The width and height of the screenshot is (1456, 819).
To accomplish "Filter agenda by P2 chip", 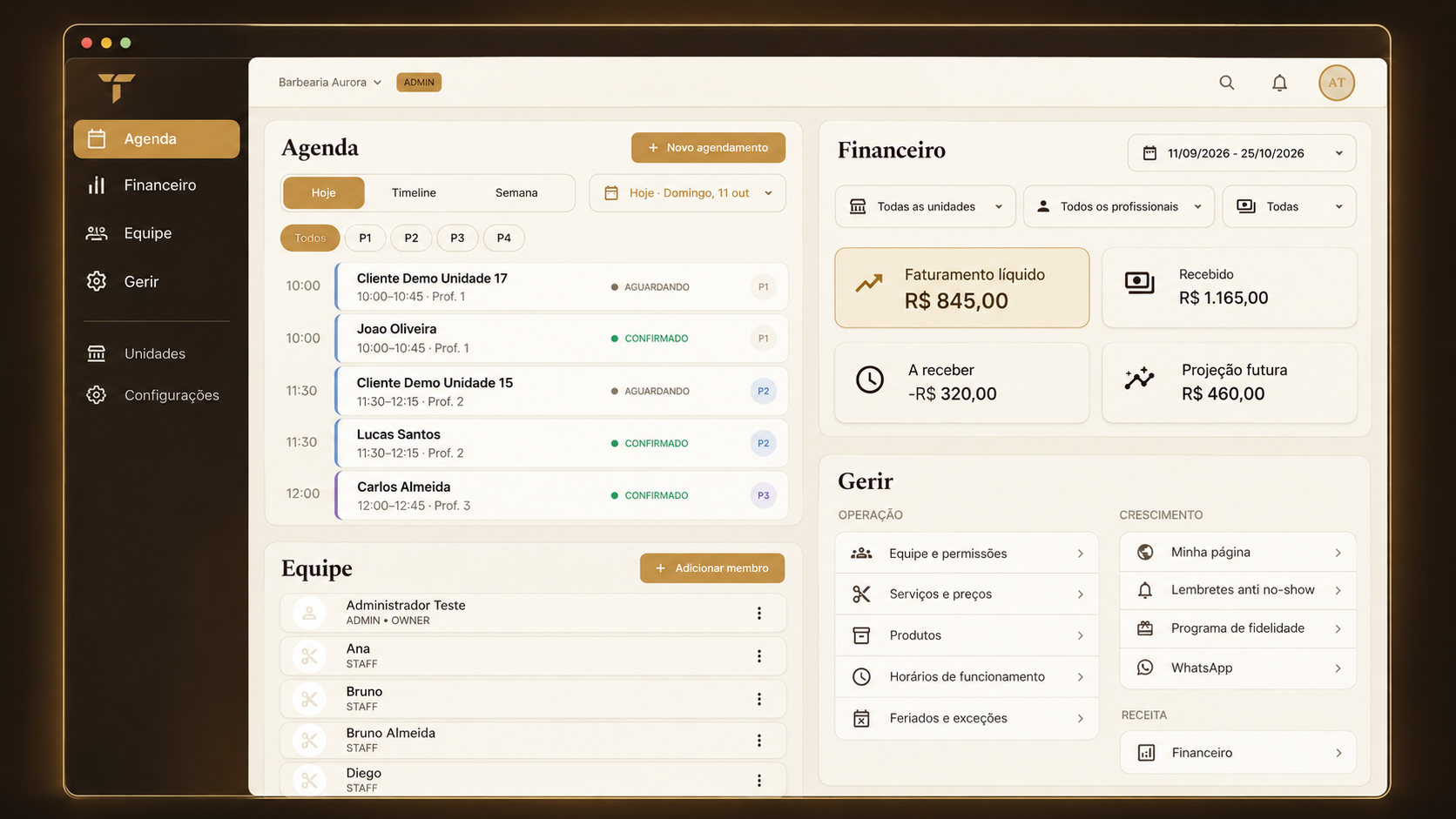I will (411, 238).
